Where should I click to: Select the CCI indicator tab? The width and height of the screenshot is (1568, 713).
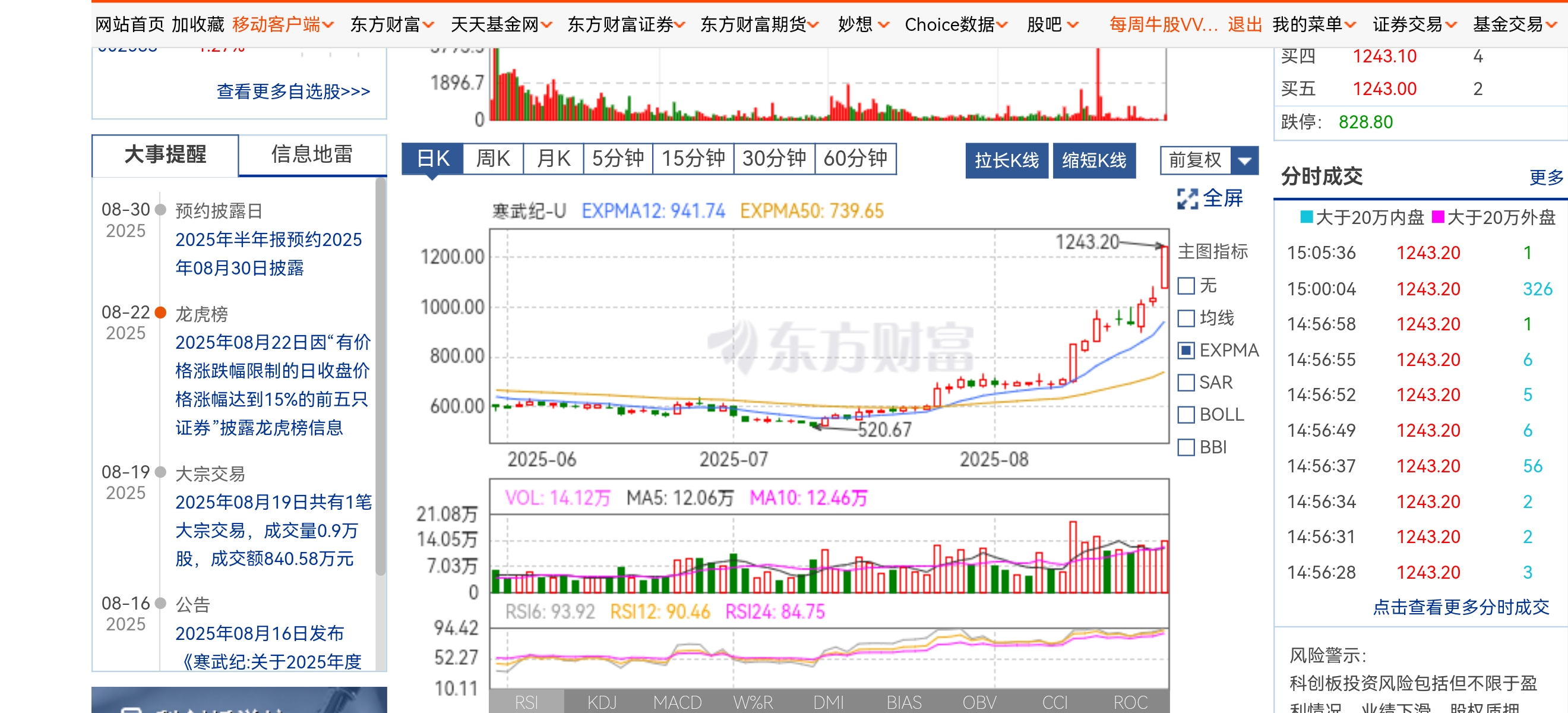coord(1055,702)
